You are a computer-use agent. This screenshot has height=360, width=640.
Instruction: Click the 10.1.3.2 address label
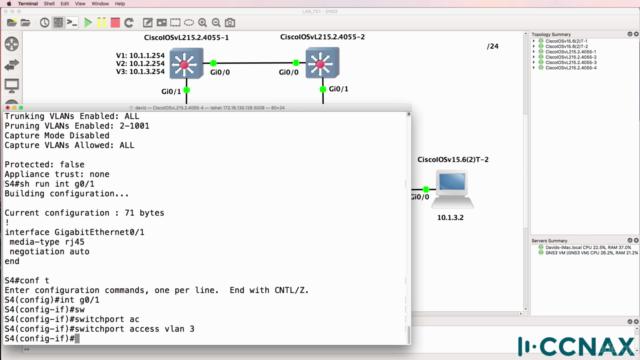(450, 218)
